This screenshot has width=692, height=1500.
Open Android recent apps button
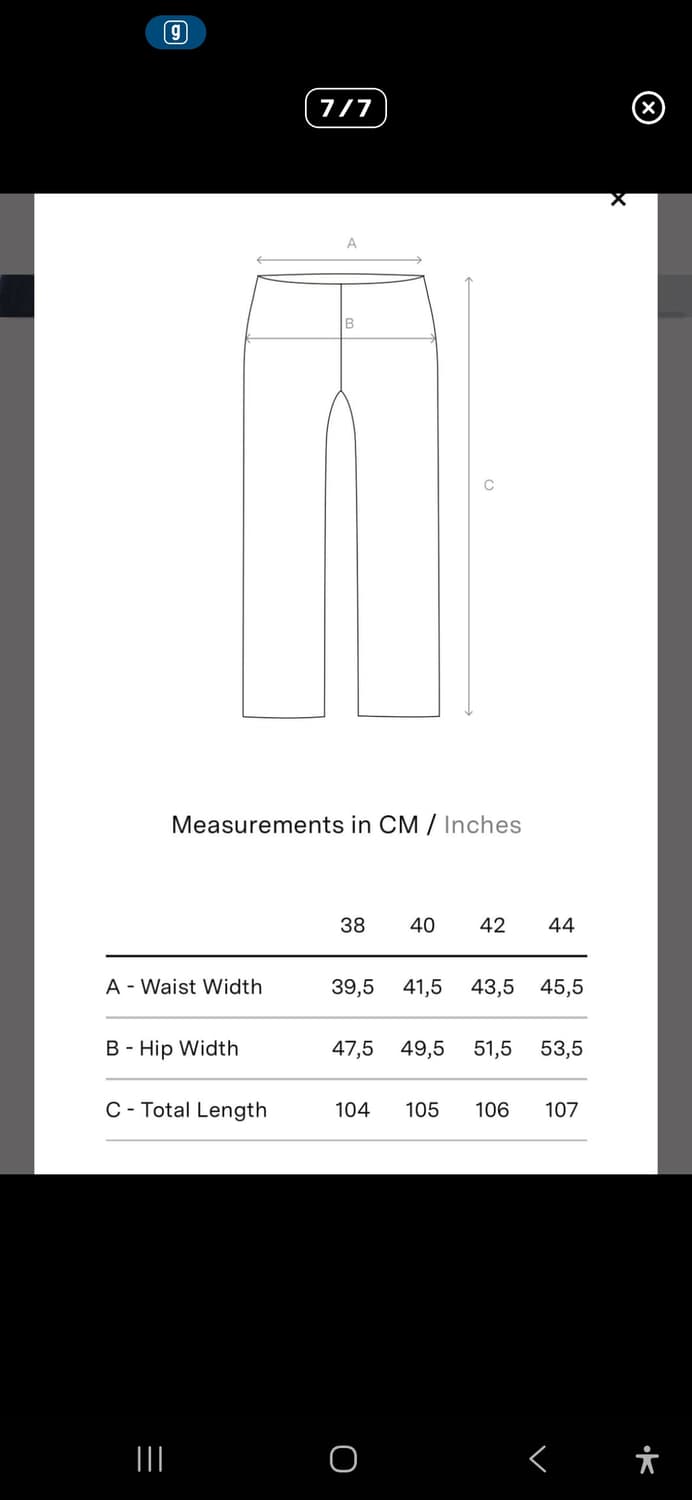150,1459
